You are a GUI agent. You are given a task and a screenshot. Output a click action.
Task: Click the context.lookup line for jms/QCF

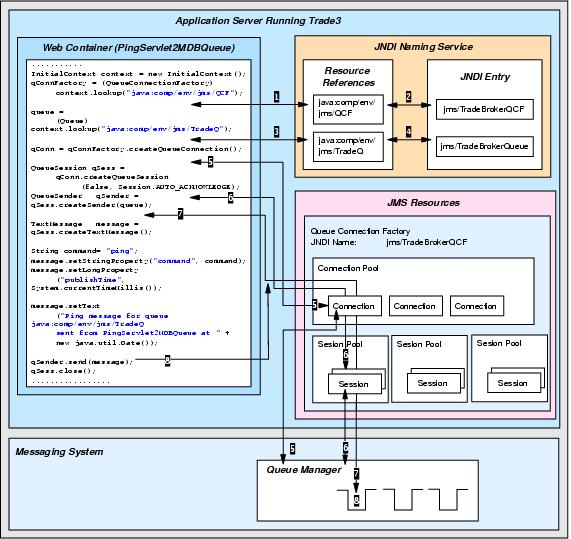[x=149, y=93]
